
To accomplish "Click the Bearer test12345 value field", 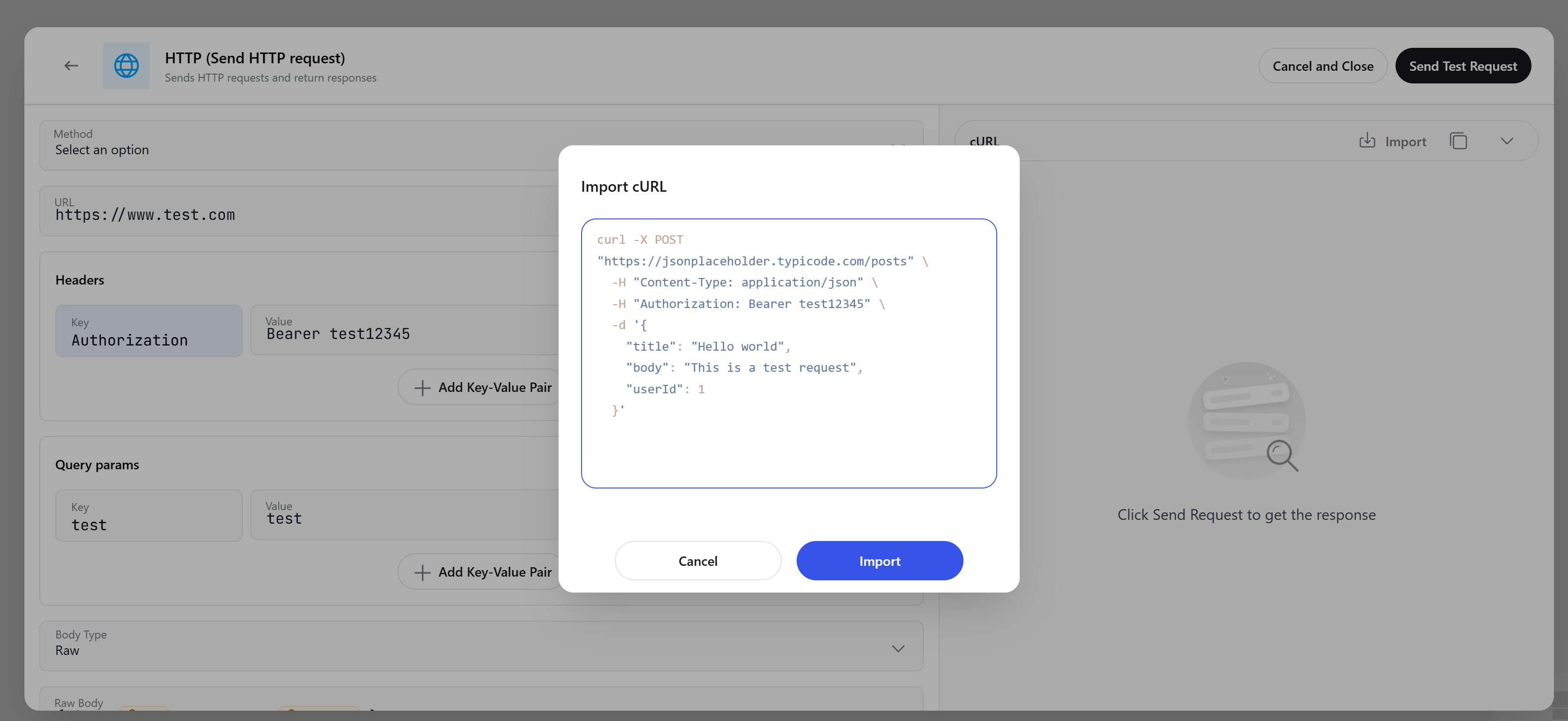I will click(365, 332).
